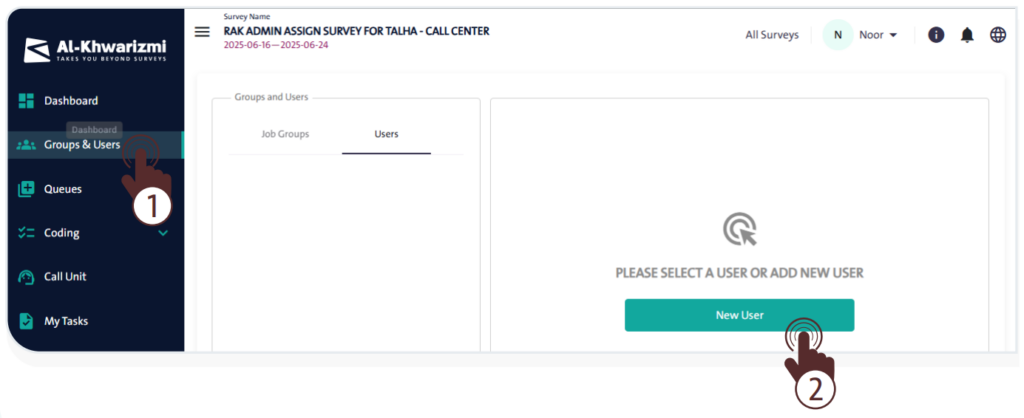Click the Dashboard grid icon in sidebar
Image resolution: width=1024 pixels, height=418 pixels.
(27, 101)
